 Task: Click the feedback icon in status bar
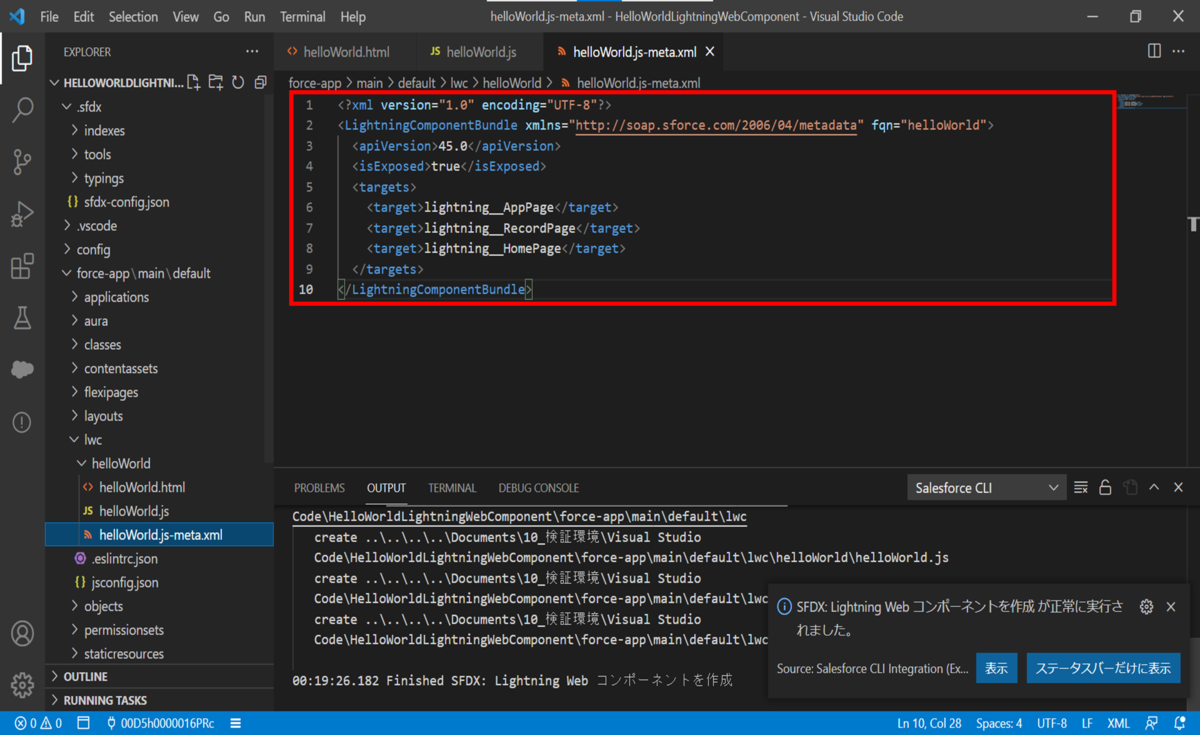point(1152,723)
